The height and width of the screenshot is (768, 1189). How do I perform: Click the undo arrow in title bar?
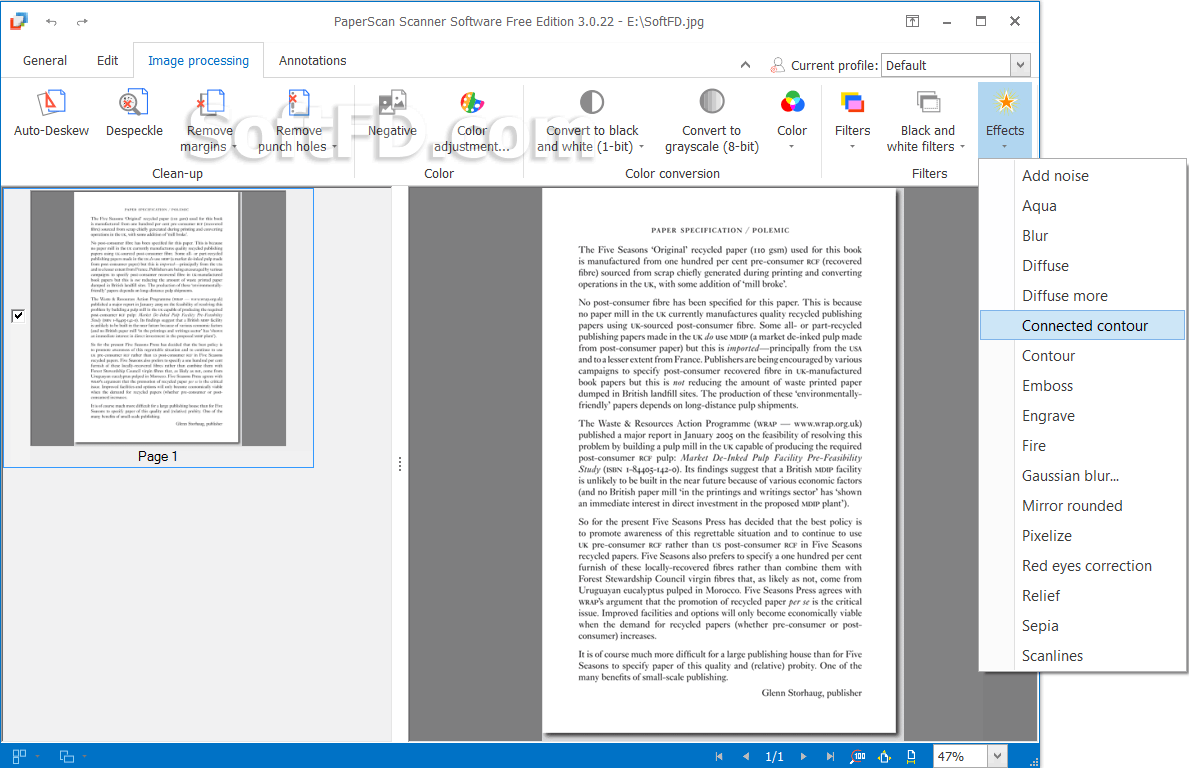(51, 22)
